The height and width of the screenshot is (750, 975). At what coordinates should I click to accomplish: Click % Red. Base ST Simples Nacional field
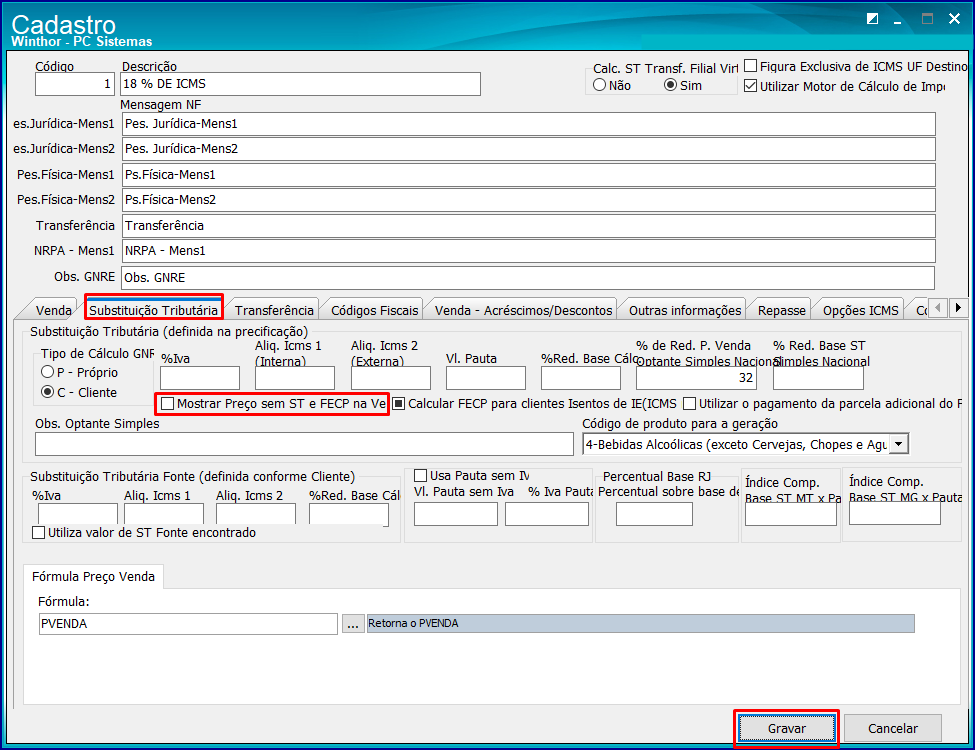[x=818, y=377]
